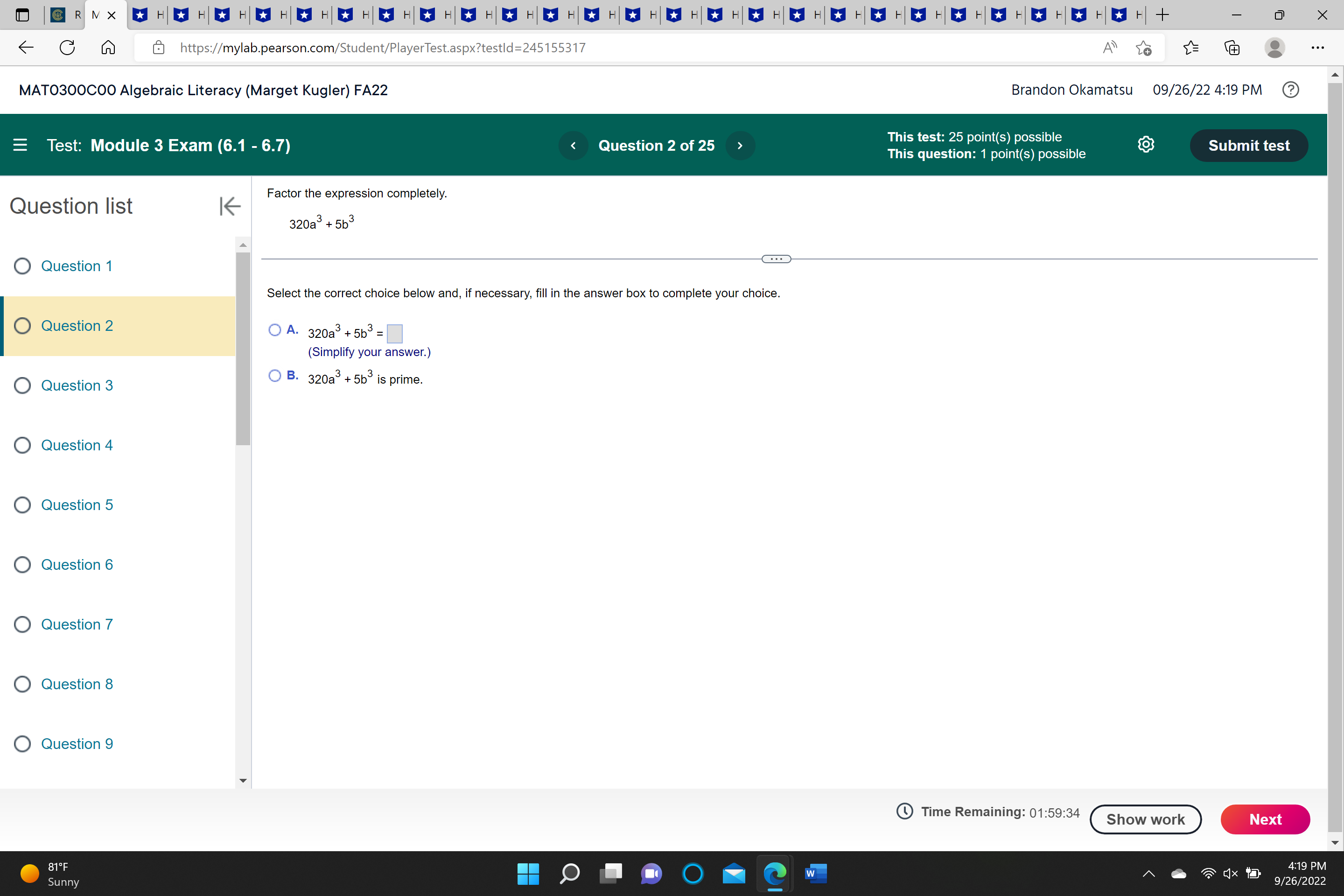Click the help question mark icon
Image resolution: width=1344 pixels, height=896 pixels.
1290,90
